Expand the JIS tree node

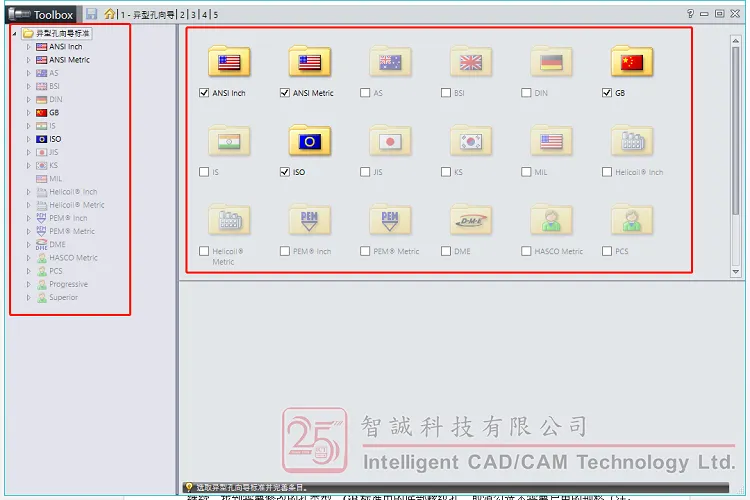(28, 152)
